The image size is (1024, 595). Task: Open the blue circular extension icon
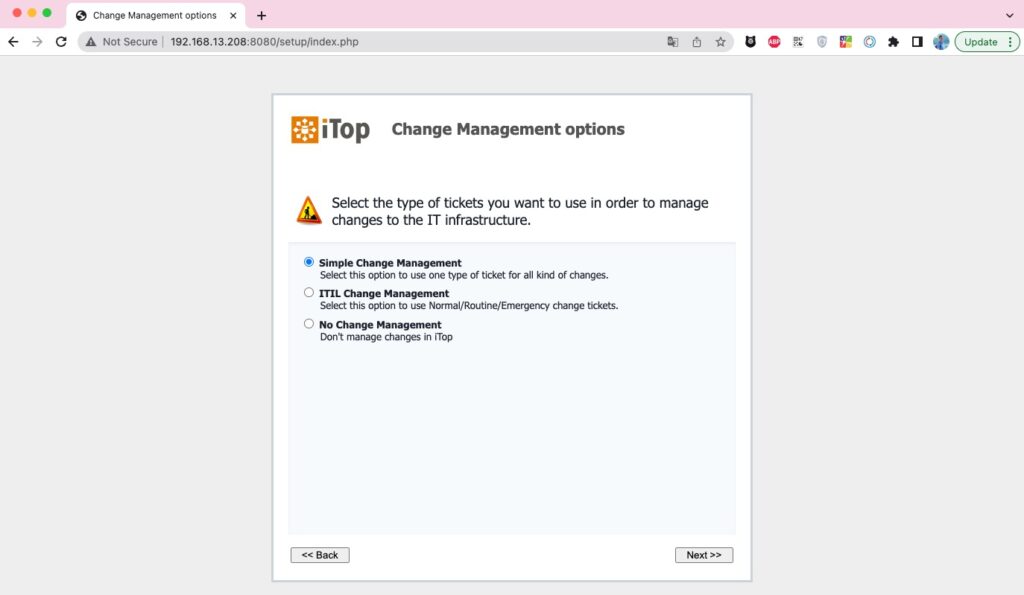(869, 42)
